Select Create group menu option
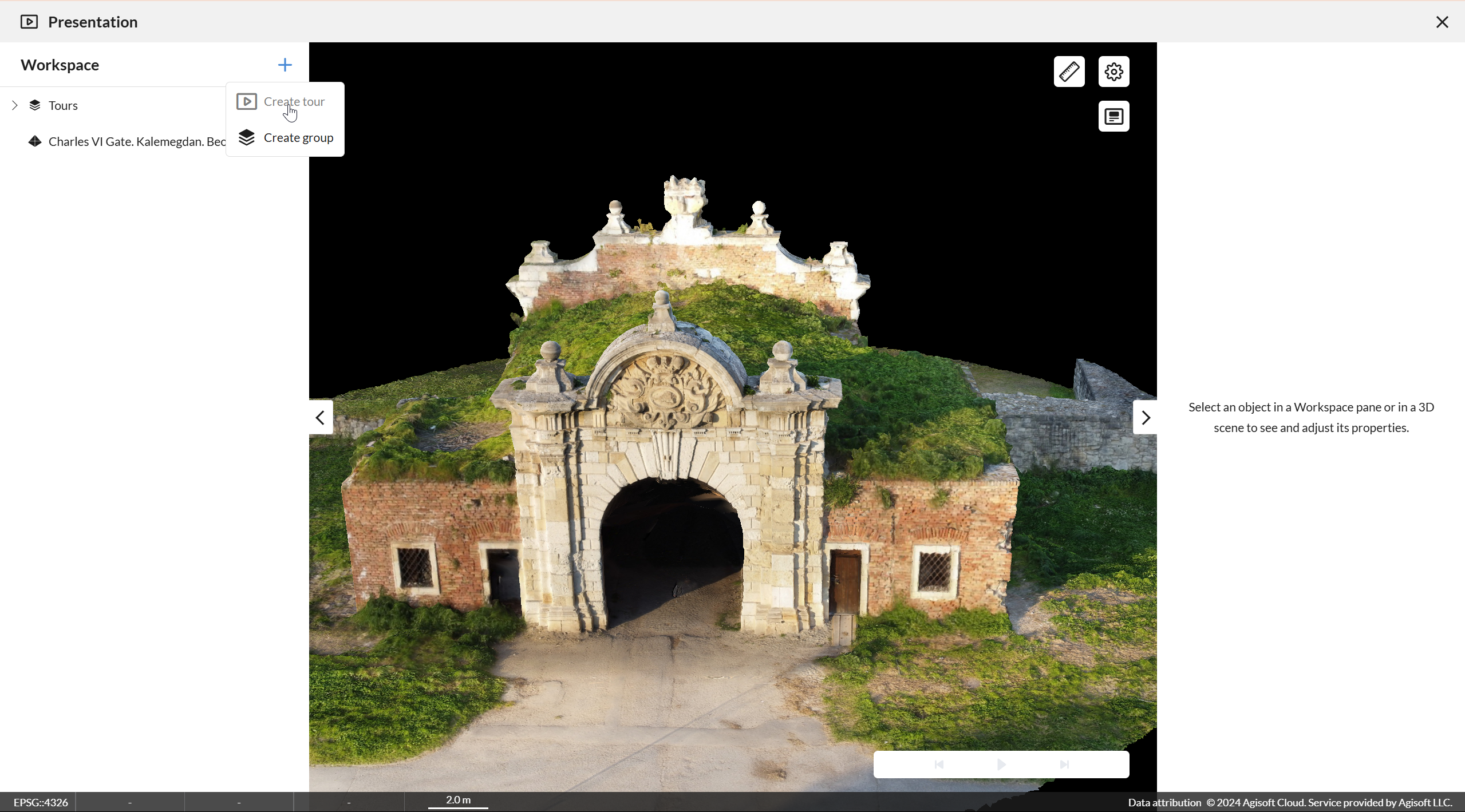The image size is (1465, 812). pyautogui.click(x=298, y=138)
